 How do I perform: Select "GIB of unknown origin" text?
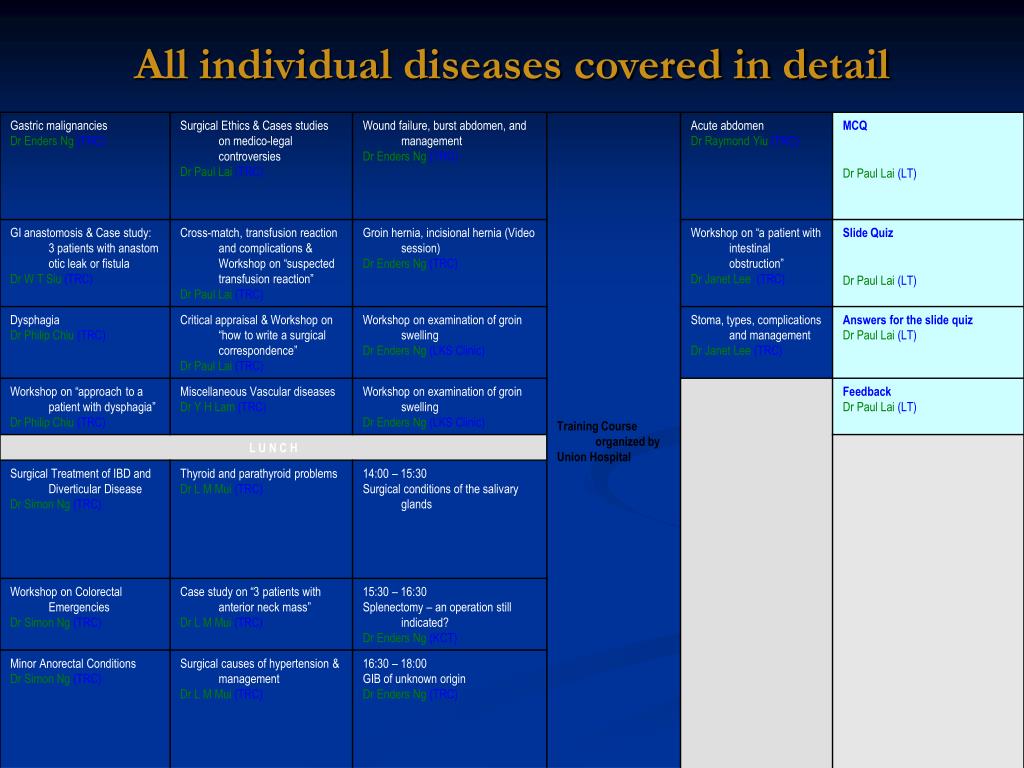(x=414, y=679)
